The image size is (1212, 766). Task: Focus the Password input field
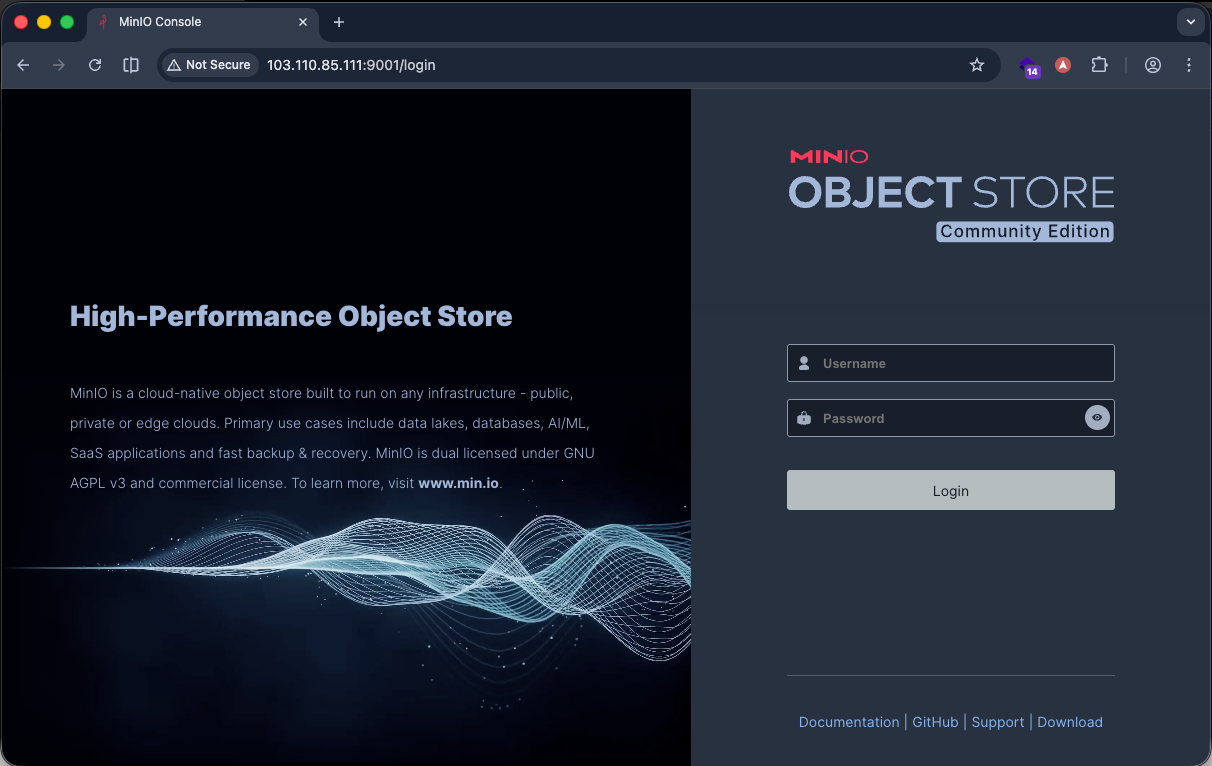point(950,418)
